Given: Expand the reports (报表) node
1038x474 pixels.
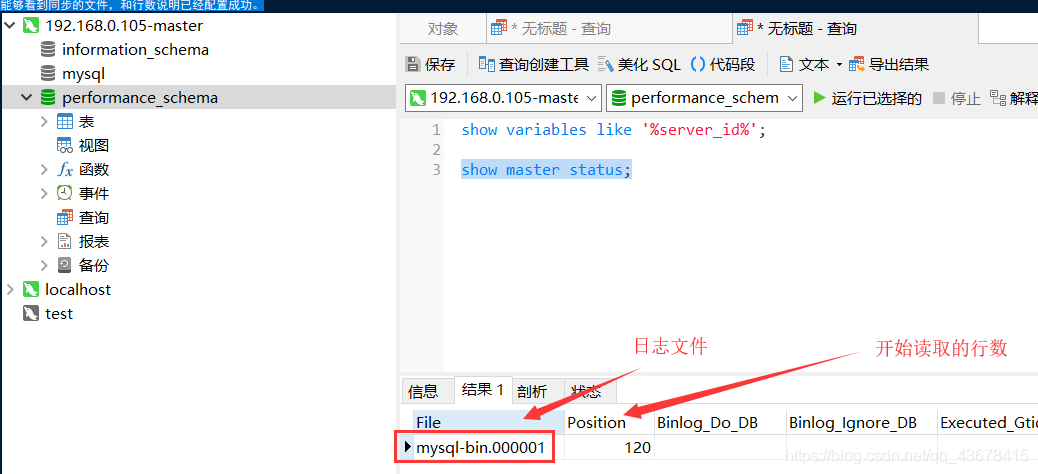Looking at the screenshot, I should [44, 242].
